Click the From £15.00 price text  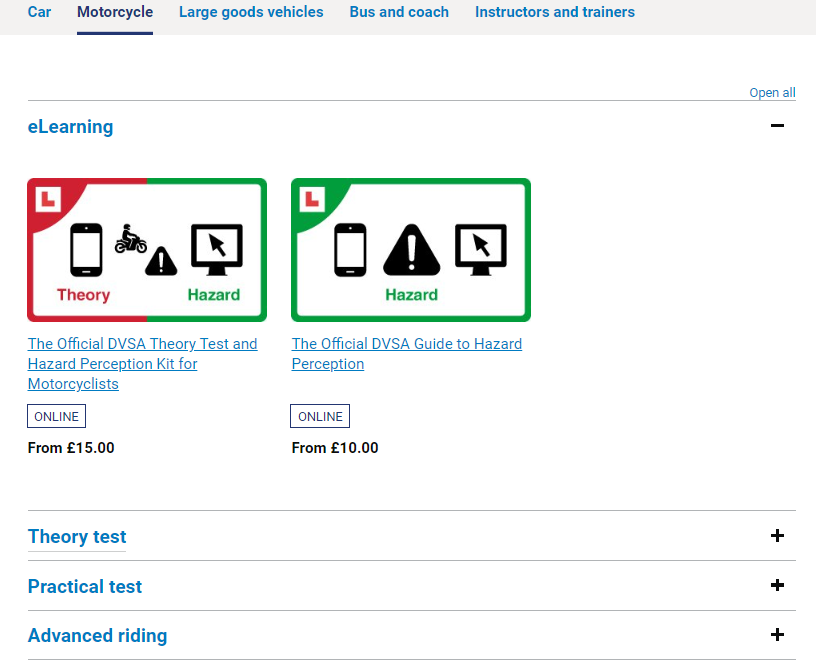tap(71, 448)
